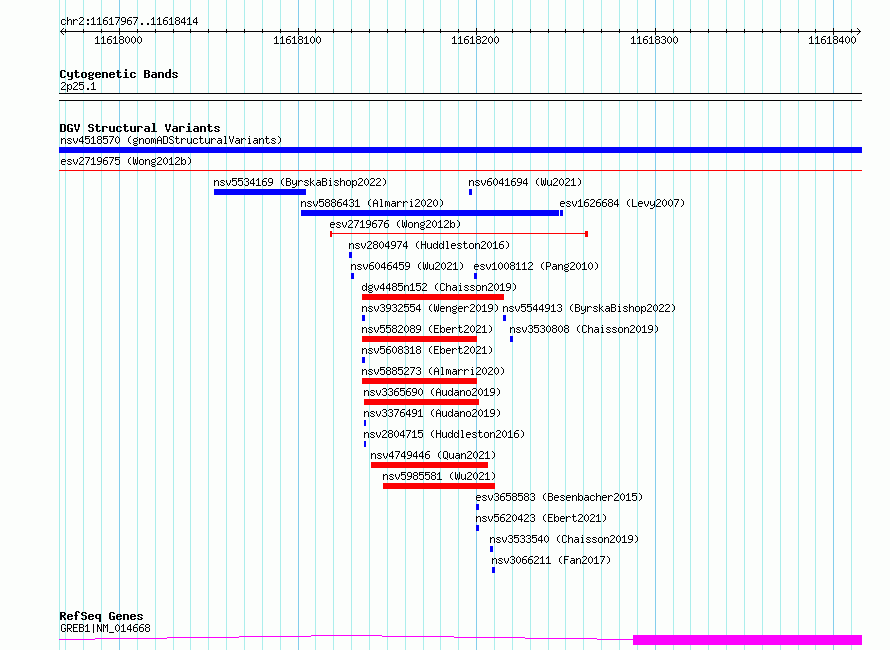Select the blue bar under nsv5534169

pyautogui.click(x=260, y=192)
